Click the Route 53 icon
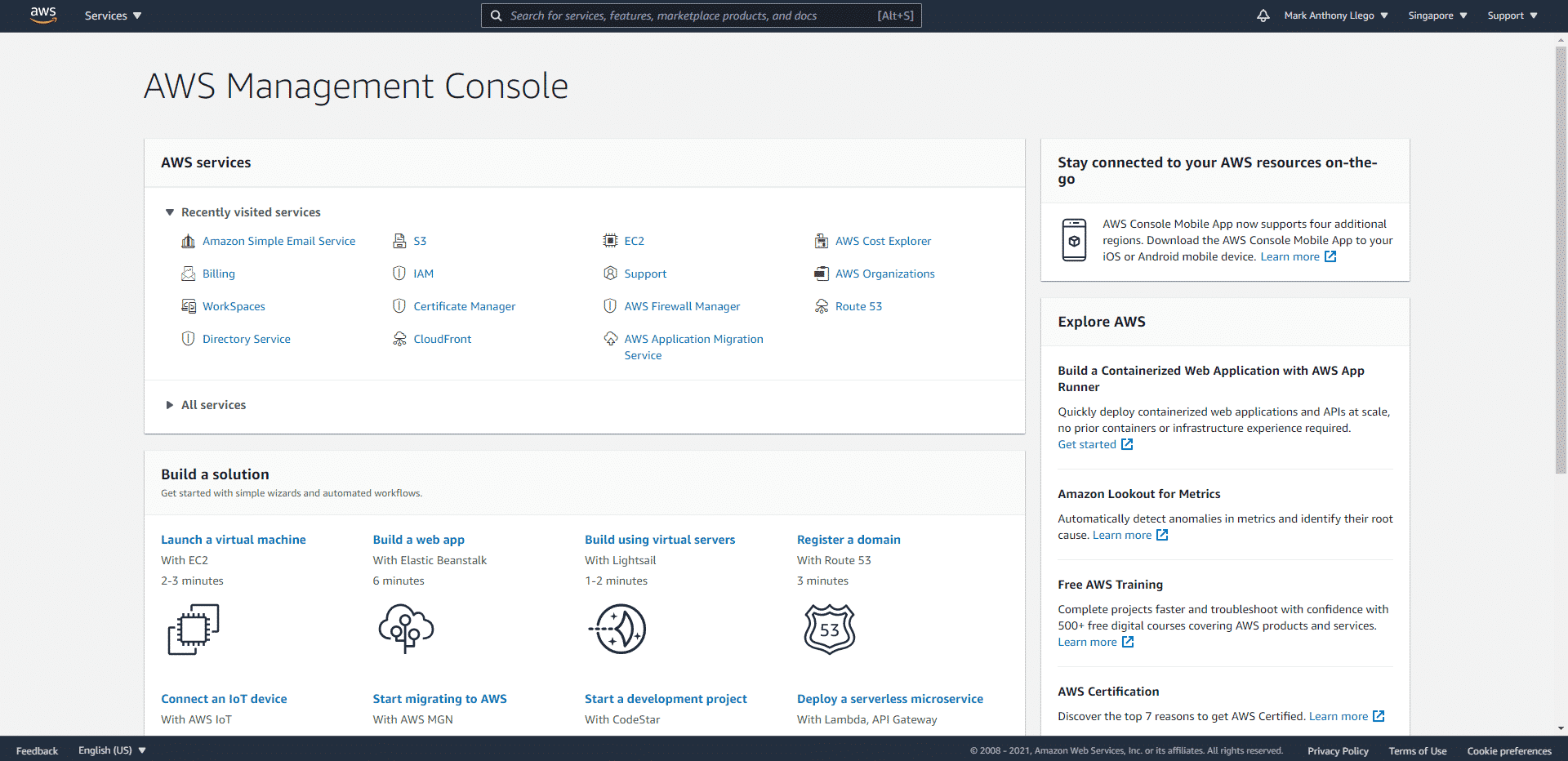The height and width of the screenshot is (761, 1568). [822, 306]
